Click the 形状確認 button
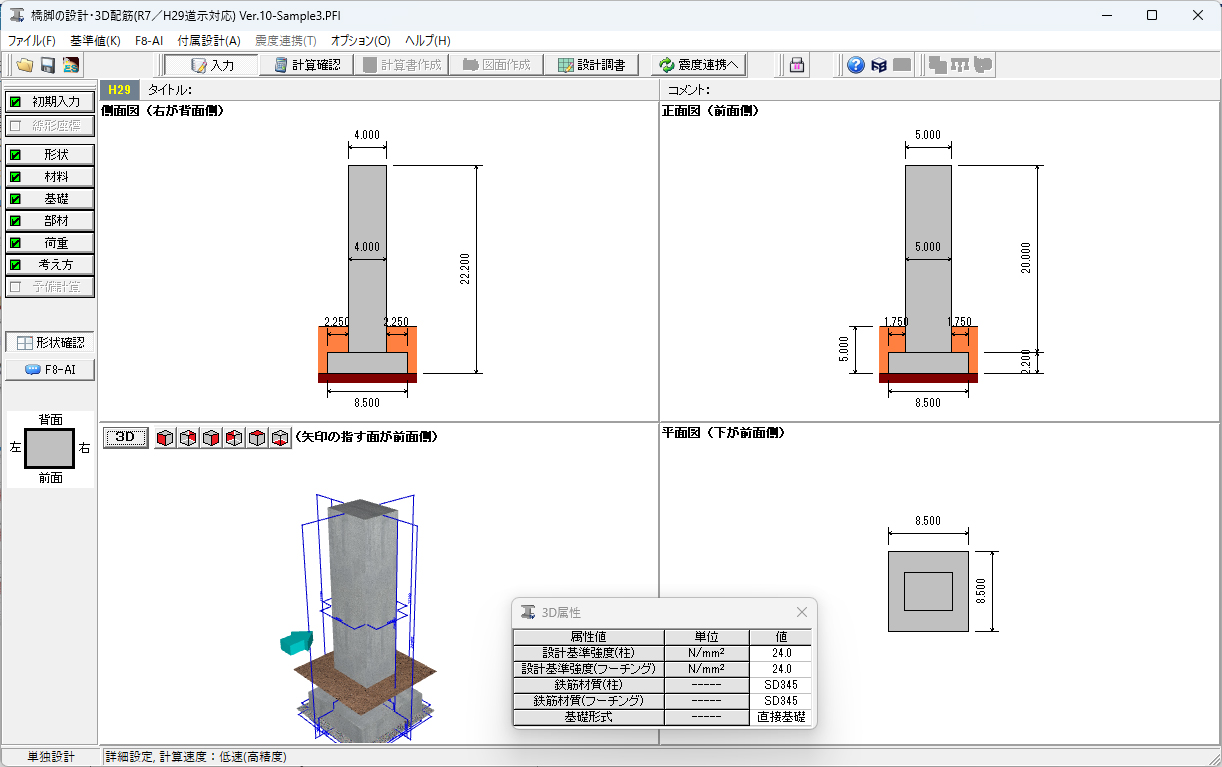1222x767 pixels. [x=50, y=342]
